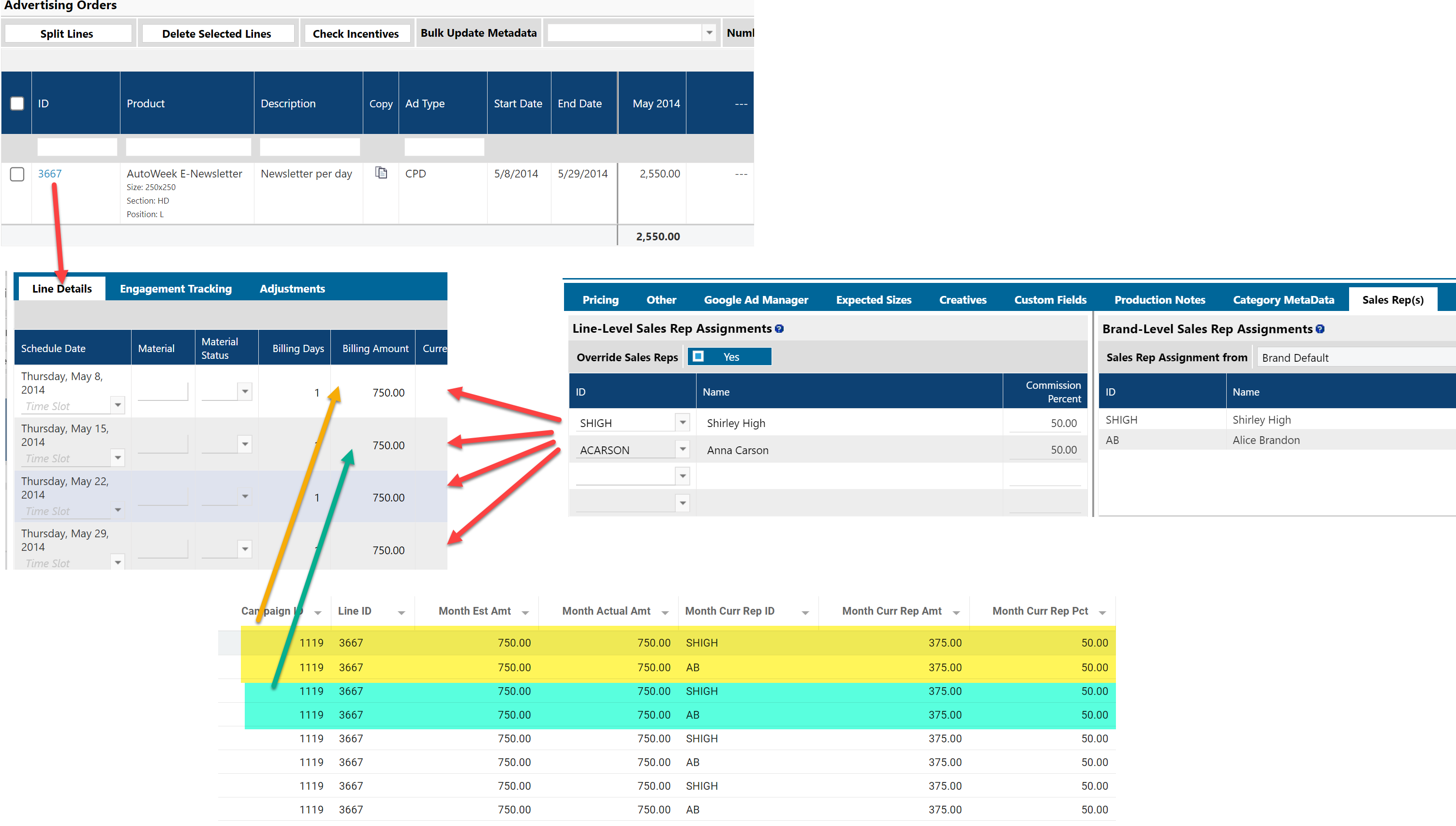Click the Material field for May 15 row
Image resolution: width=1456 pixels, height=826 pixels.
click(x=162, y=443)
